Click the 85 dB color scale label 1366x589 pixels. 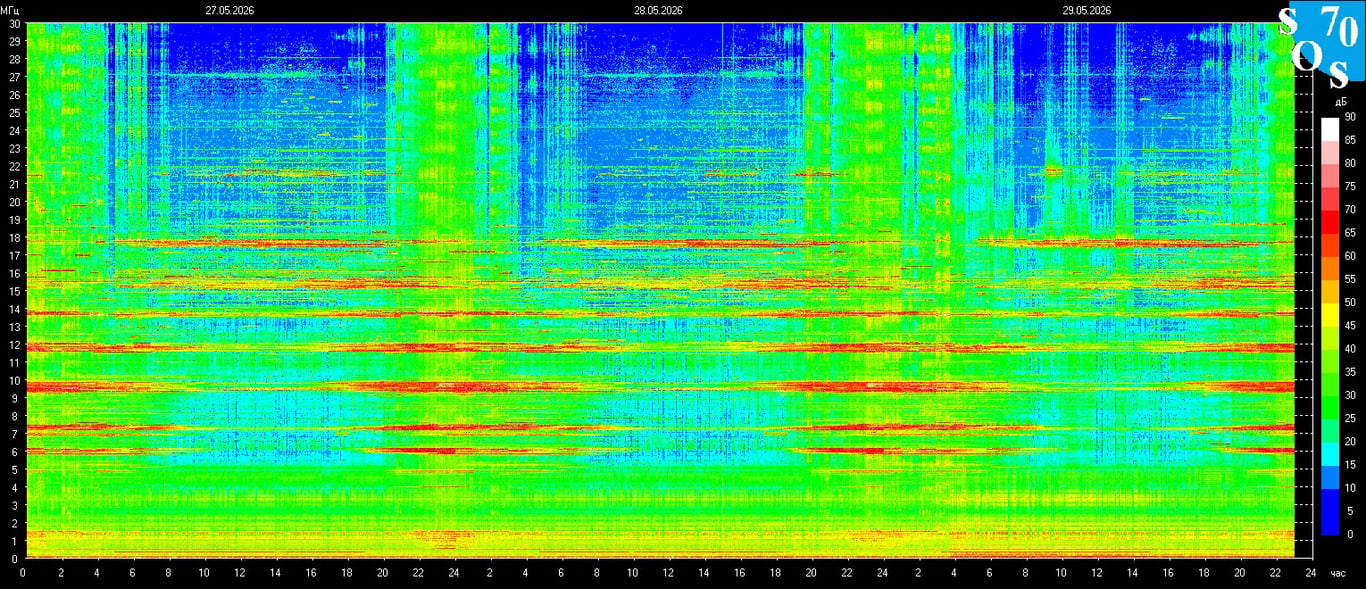pyautogui.click(x=1349, y=140)
